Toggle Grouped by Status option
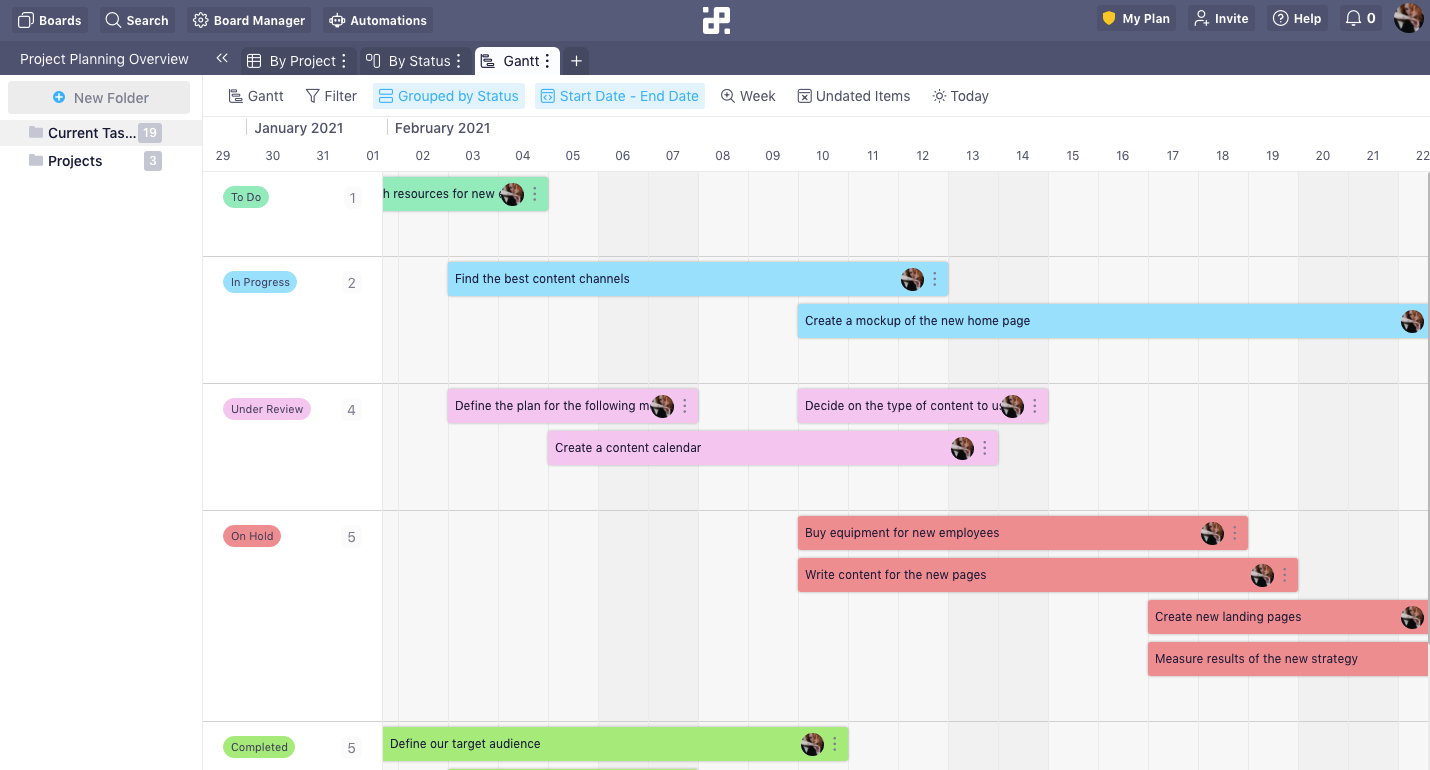 [448, 95]
